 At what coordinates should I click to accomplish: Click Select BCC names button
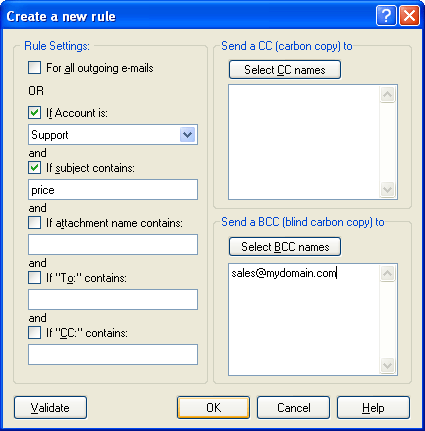[x=285, y=247]
